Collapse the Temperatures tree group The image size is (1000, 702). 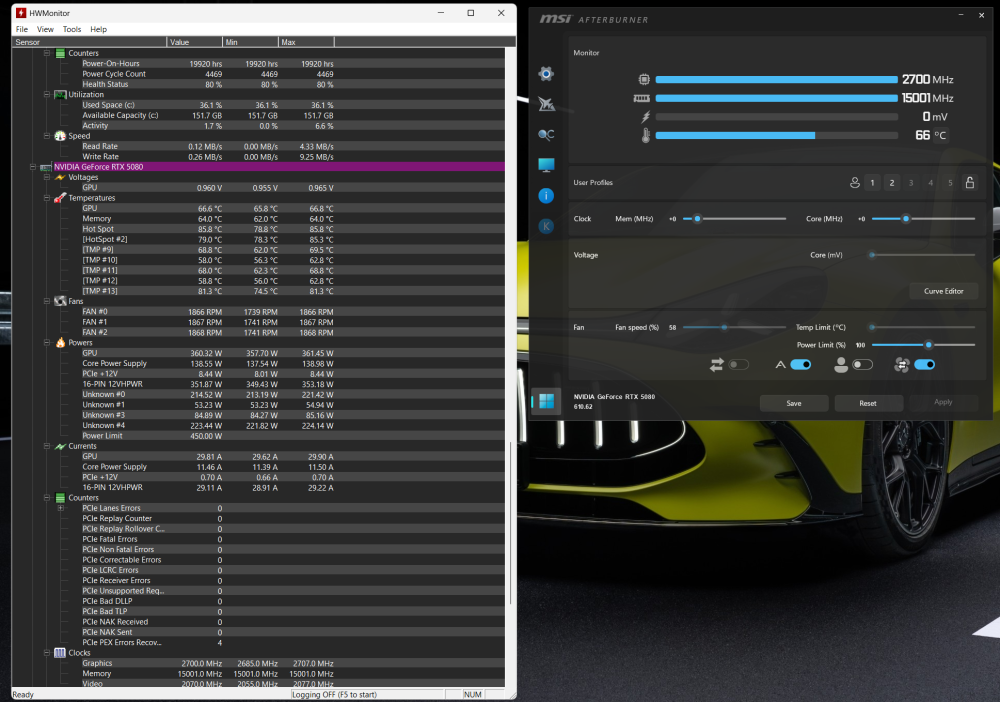(x=47, y=198)
